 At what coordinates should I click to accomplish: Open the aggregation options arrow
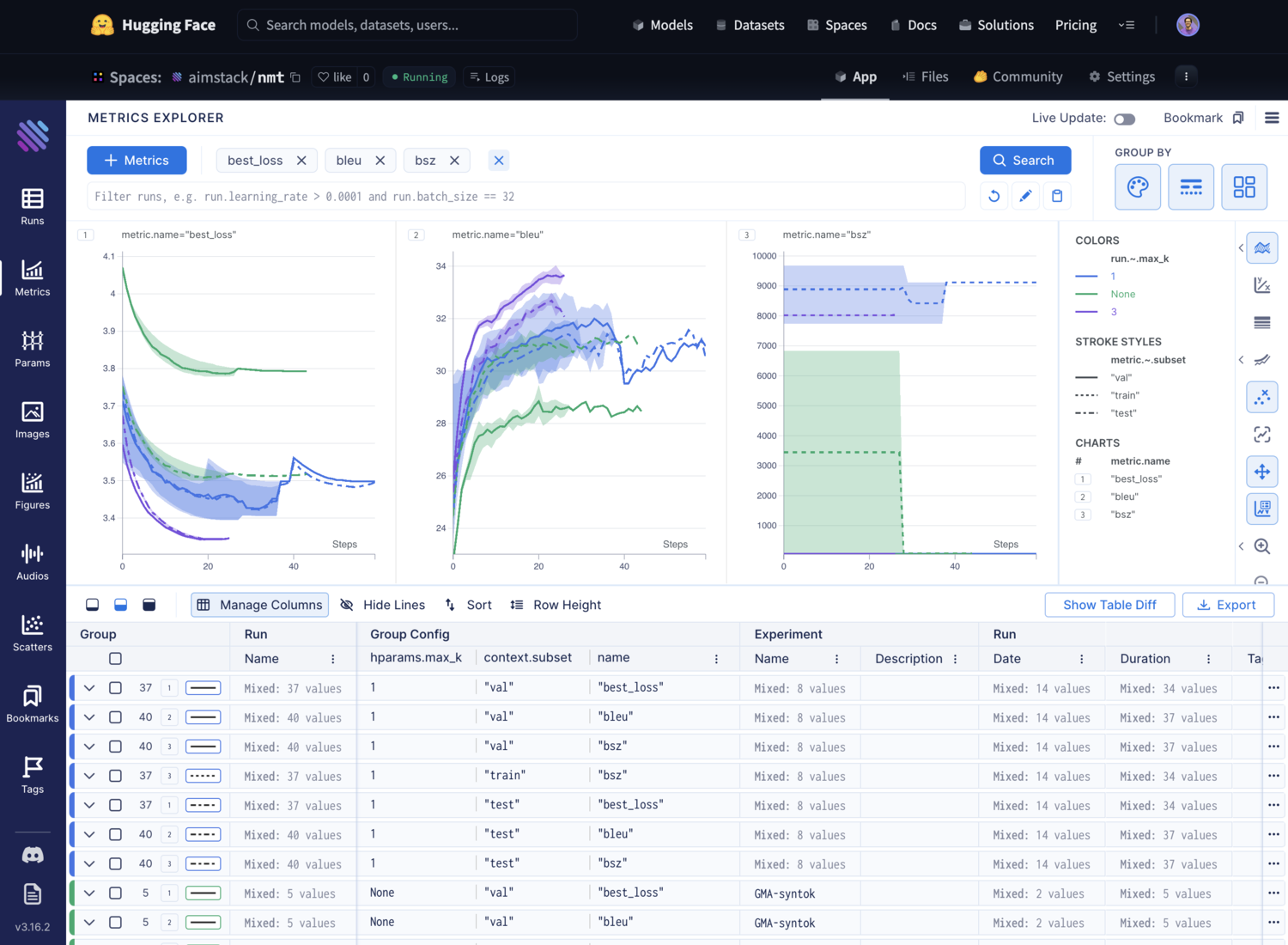pyautogui.click(x=1241, y=248)
